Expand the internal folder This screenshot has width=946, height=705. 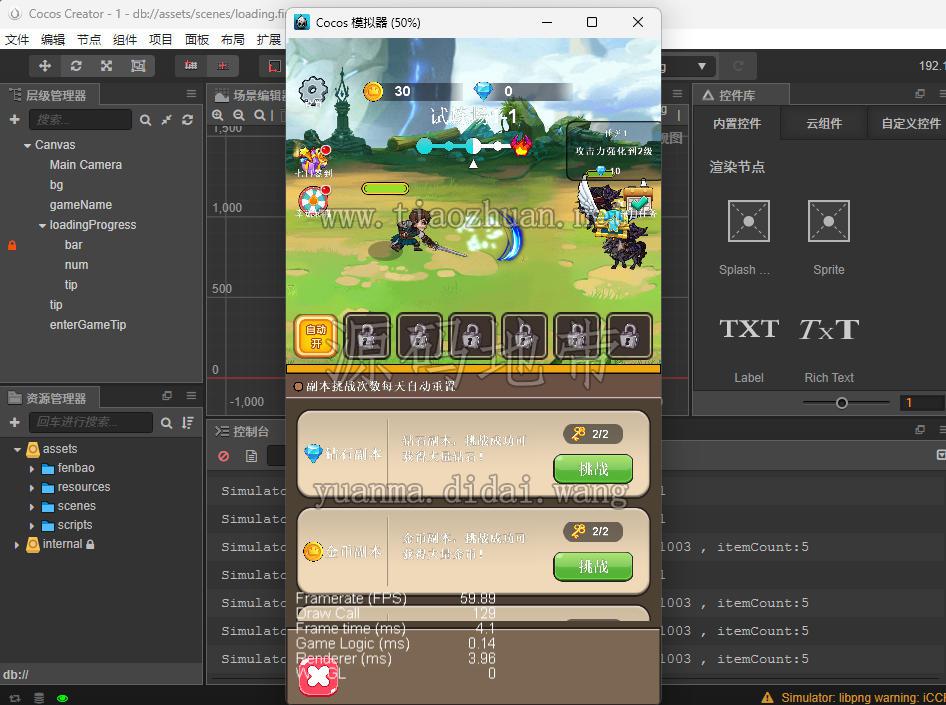17,545
